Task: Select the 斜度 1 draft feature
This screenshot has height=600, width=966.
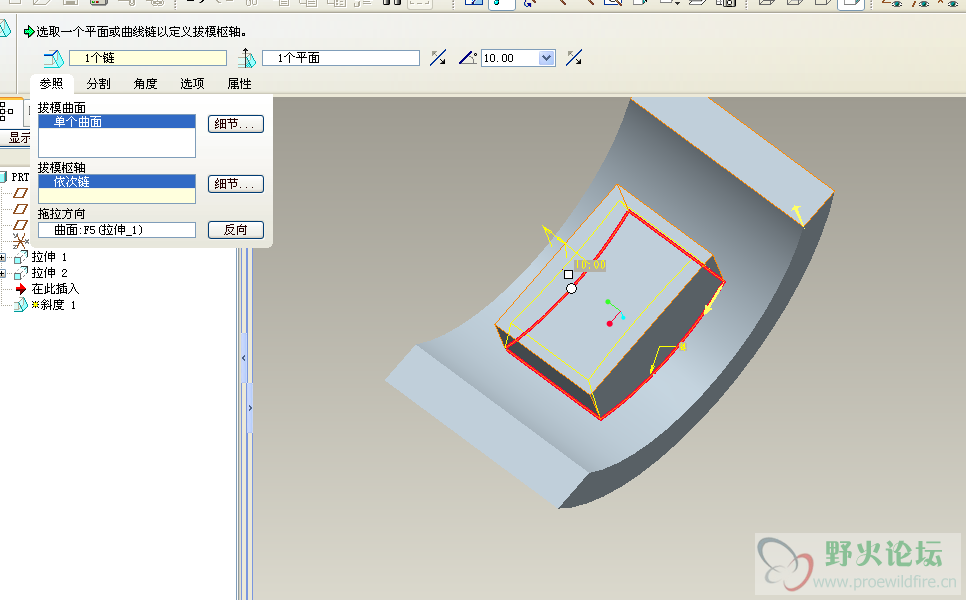Action: 54,305
